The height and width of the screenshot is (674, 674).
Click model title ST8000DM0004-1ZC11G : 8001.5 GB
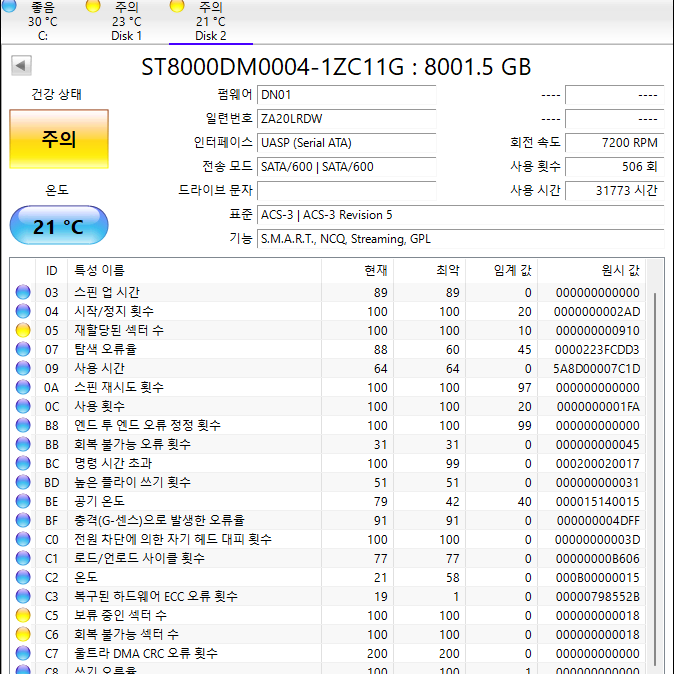[336, 67]
